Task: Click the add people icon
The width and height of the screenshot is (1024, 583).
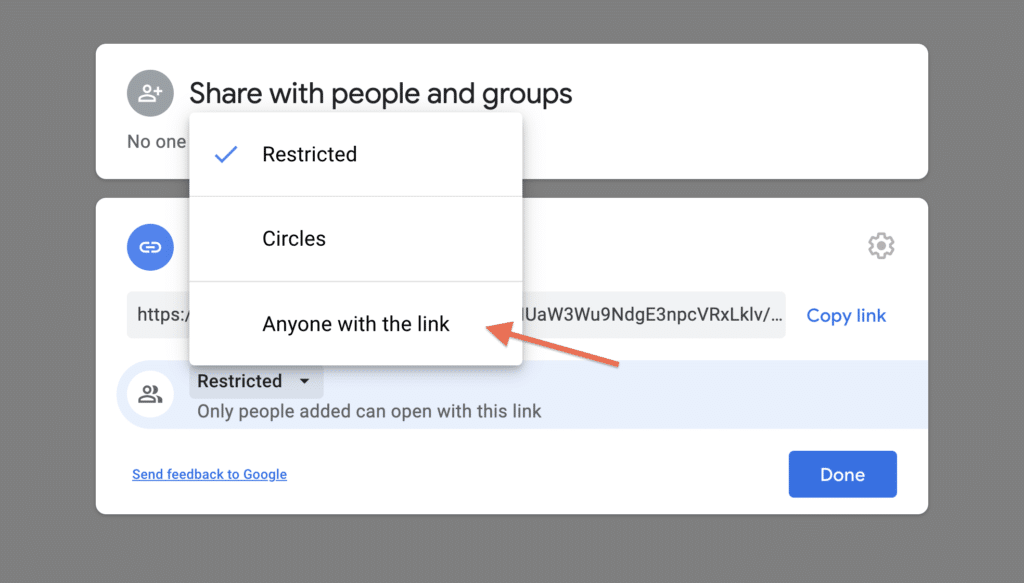Action: [150, 93]
